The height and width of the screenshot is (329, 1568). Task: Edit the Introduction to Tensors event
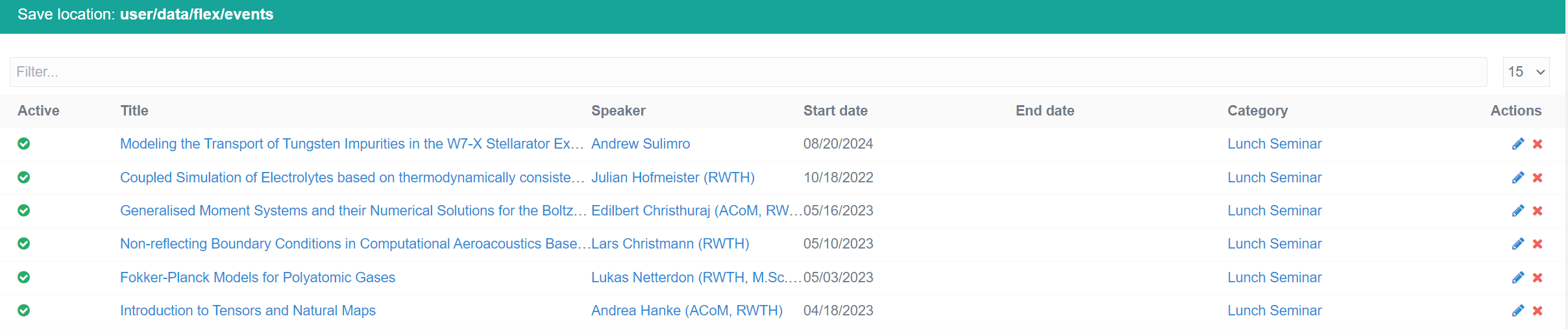tap(1518, 311)
